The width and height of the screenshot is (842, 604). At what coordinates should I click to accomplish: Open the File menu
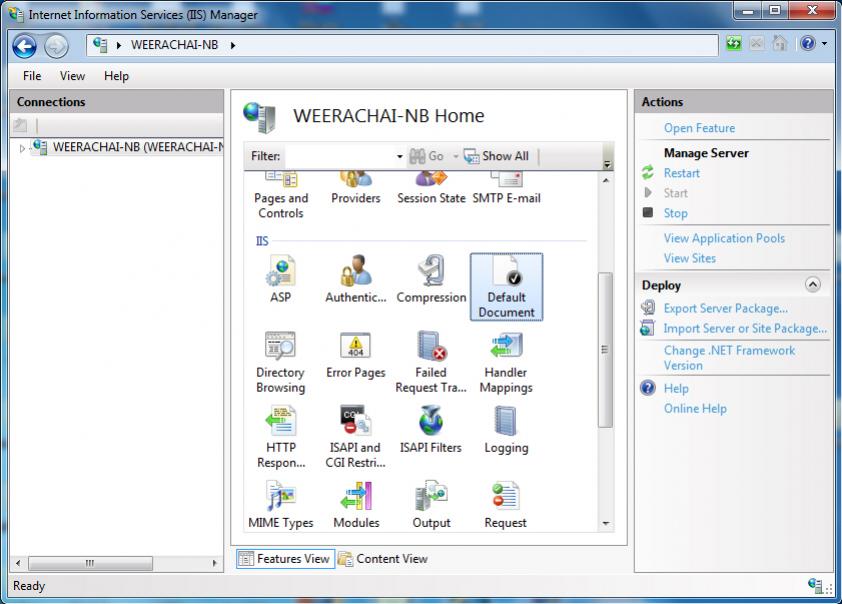(x=32, y=76)
